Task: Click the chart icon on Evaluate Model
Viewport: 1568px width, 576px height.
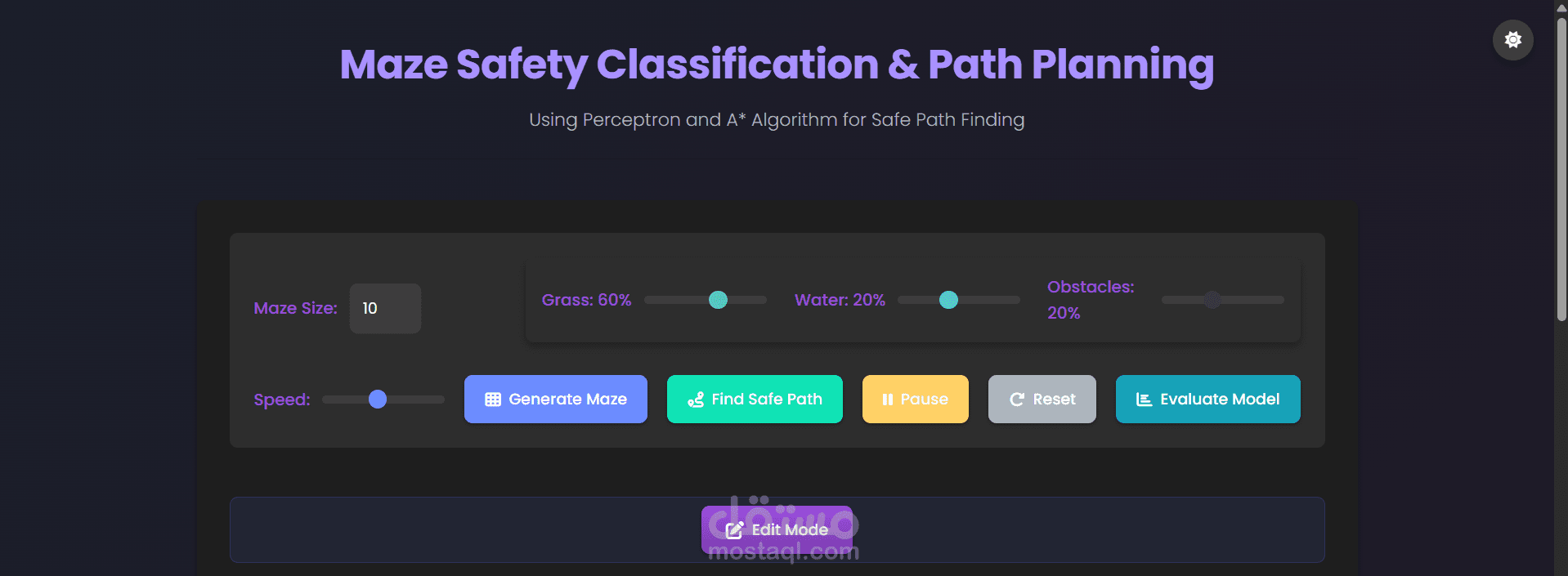Action: point(1144,400)
